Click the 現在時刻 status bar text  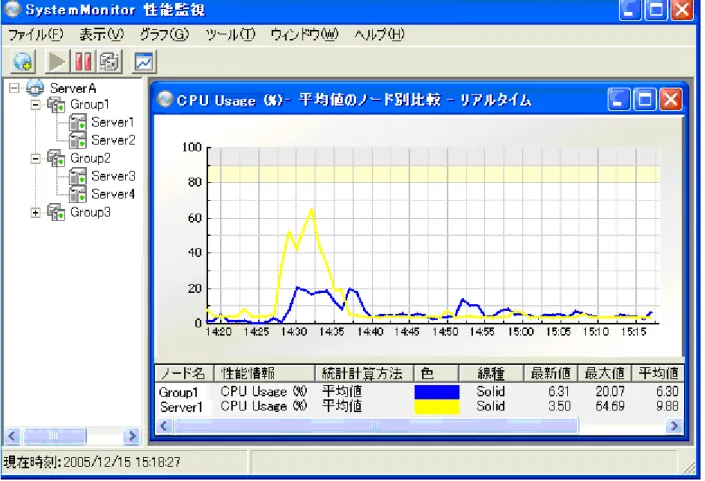[92, 462]
